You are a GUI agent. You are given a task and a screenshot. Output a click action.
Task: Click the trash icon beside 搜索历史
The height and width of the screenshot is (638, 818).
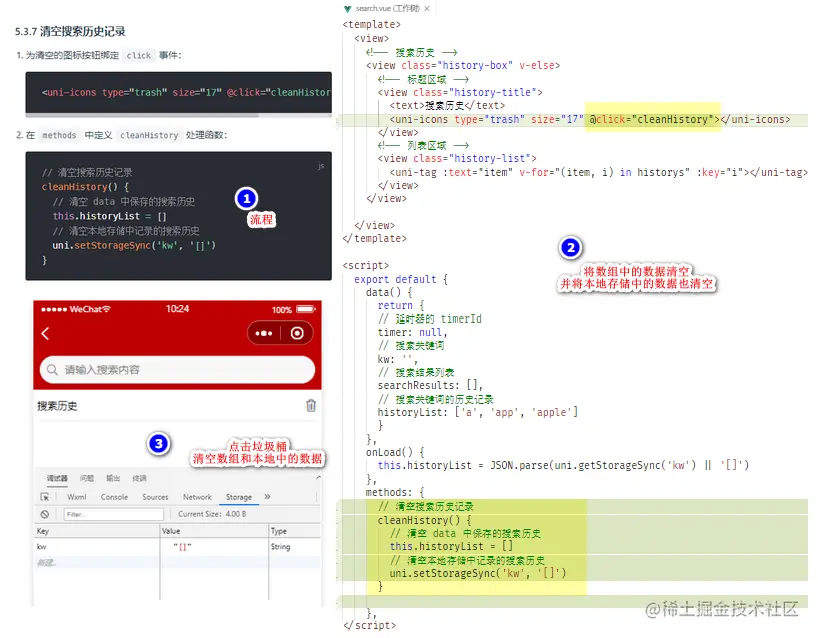click(311, 405)
